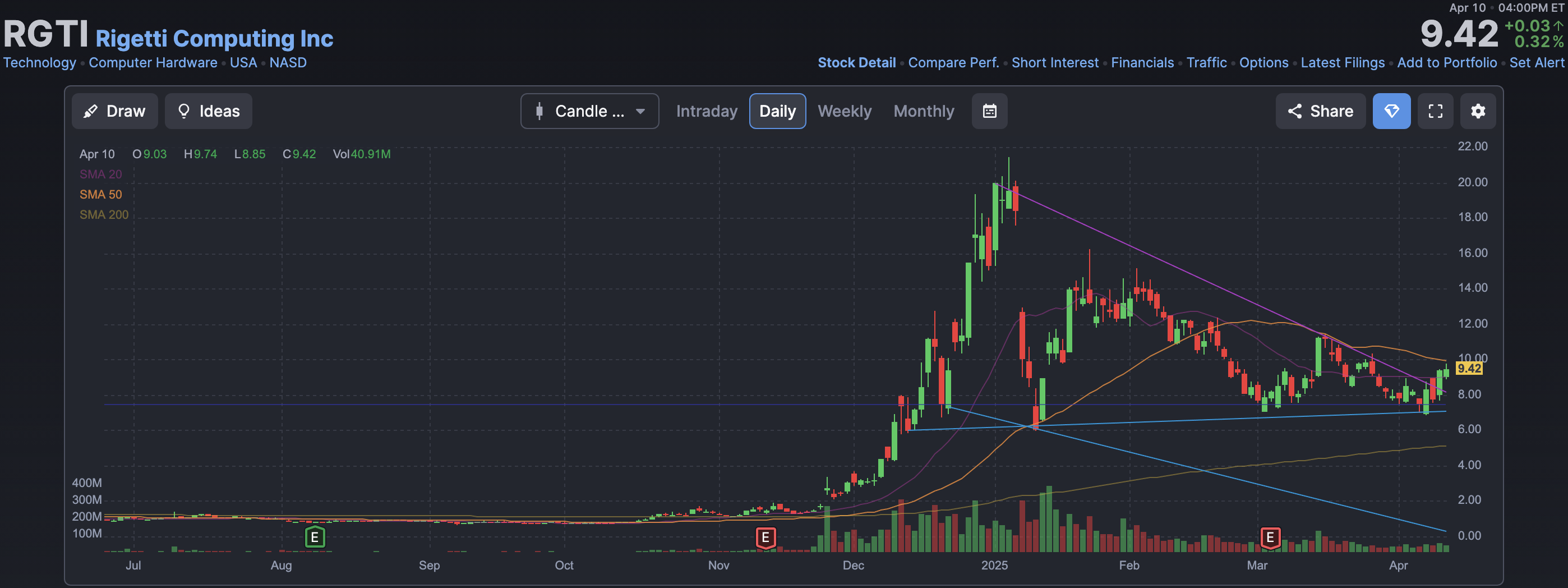Click the large 9.42 last price
The height and width of the screenshot is (588, 1568).
point(1459,34)
